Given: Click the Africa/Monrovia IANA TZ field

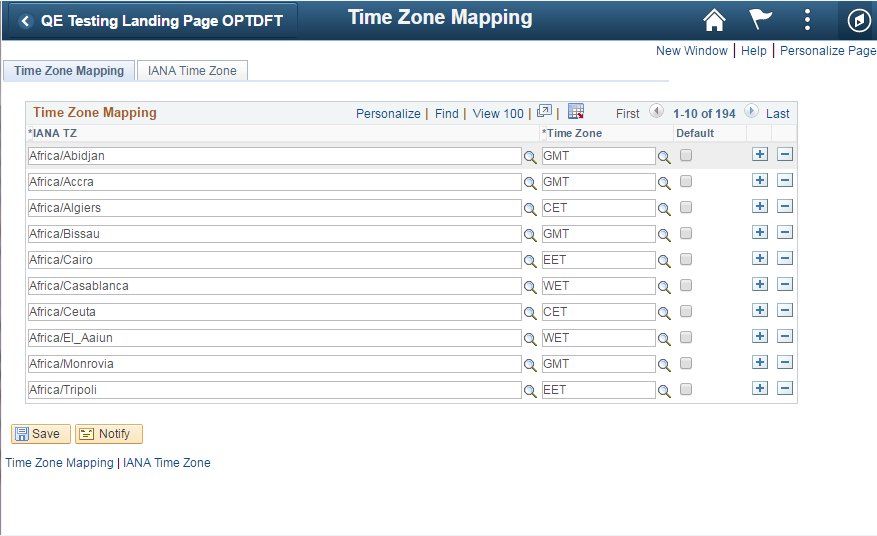Looking at the screenshot, I should (x=275, y=364).
